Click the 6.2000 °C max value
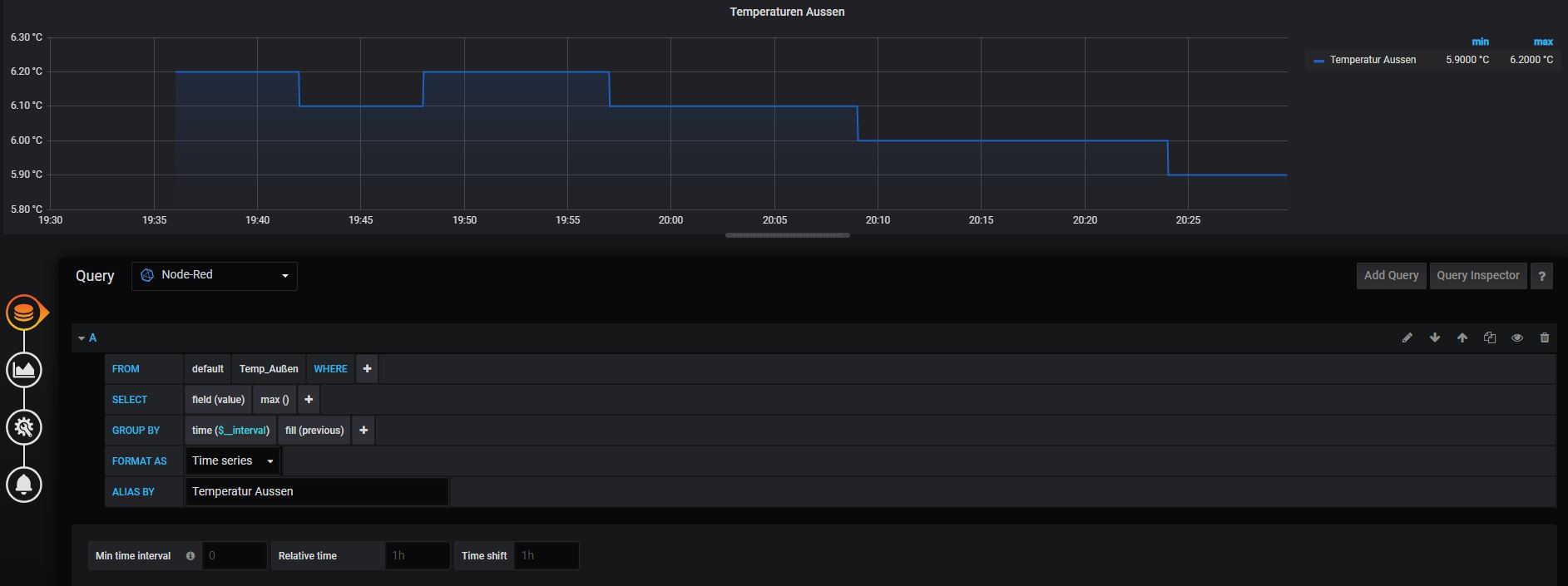 [x=1531, y=60]
